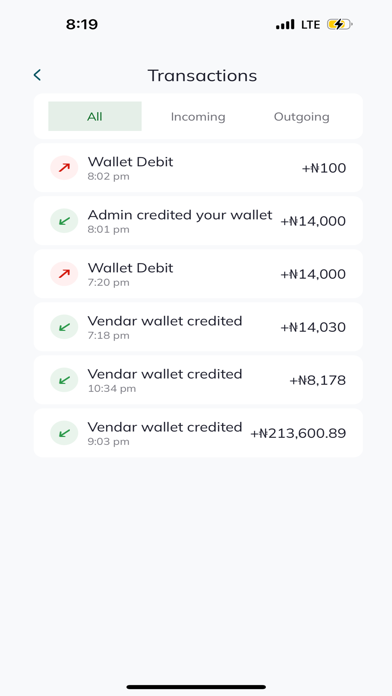The height and width of the screenshot is (696, 392).
Task: Tap green incoming arrow icon at 10:34 pm
Action: click(x=64, y=380)
